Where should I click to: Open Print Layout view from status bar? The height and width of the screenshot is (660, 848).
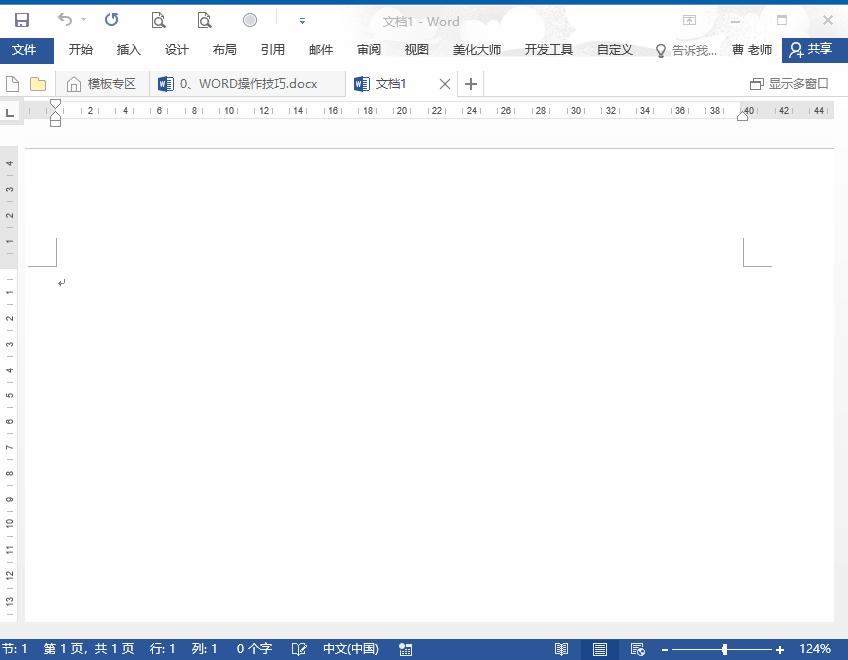(x=598, y=648)
